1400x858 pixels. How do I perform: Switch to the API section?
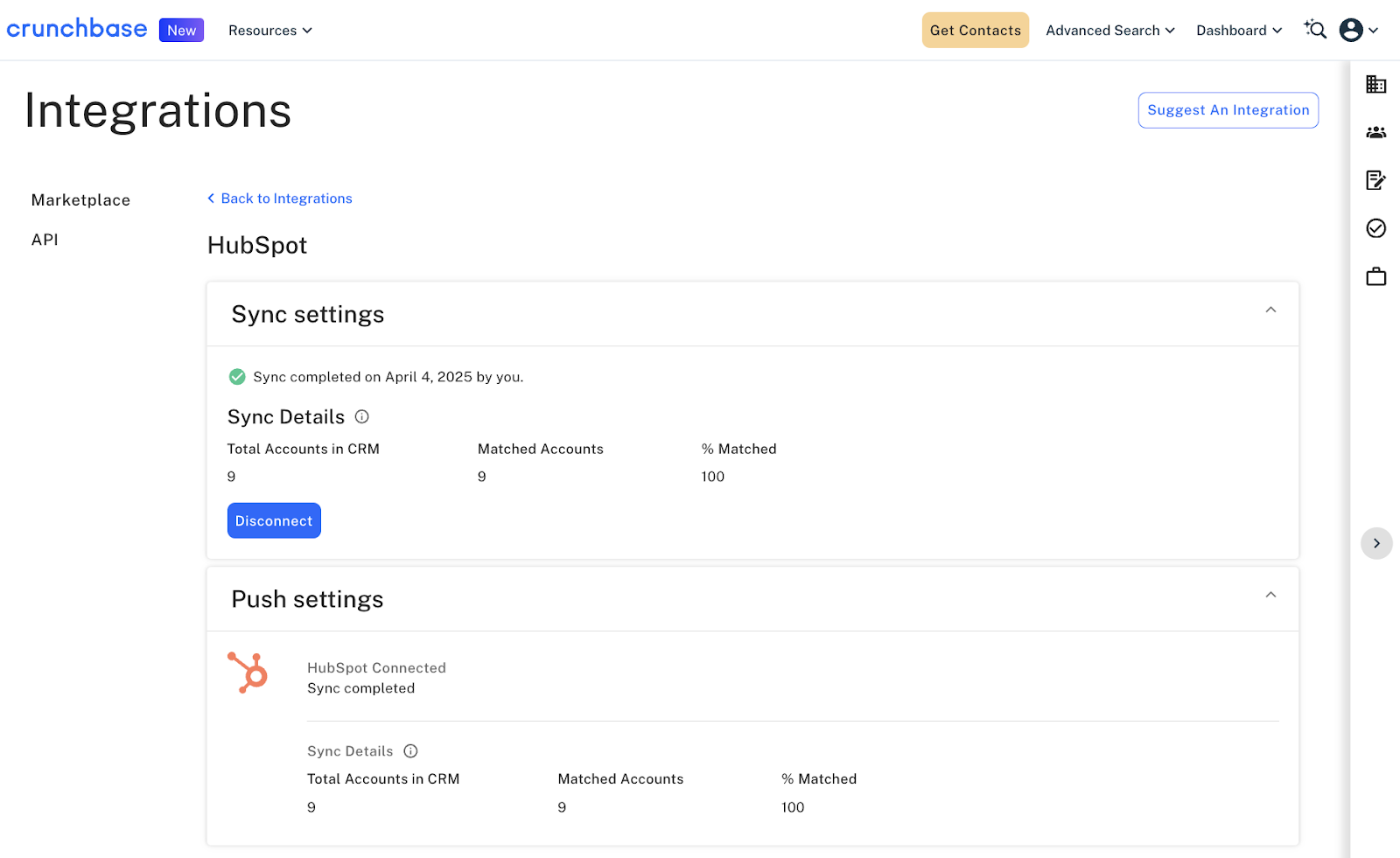(45, 240)
